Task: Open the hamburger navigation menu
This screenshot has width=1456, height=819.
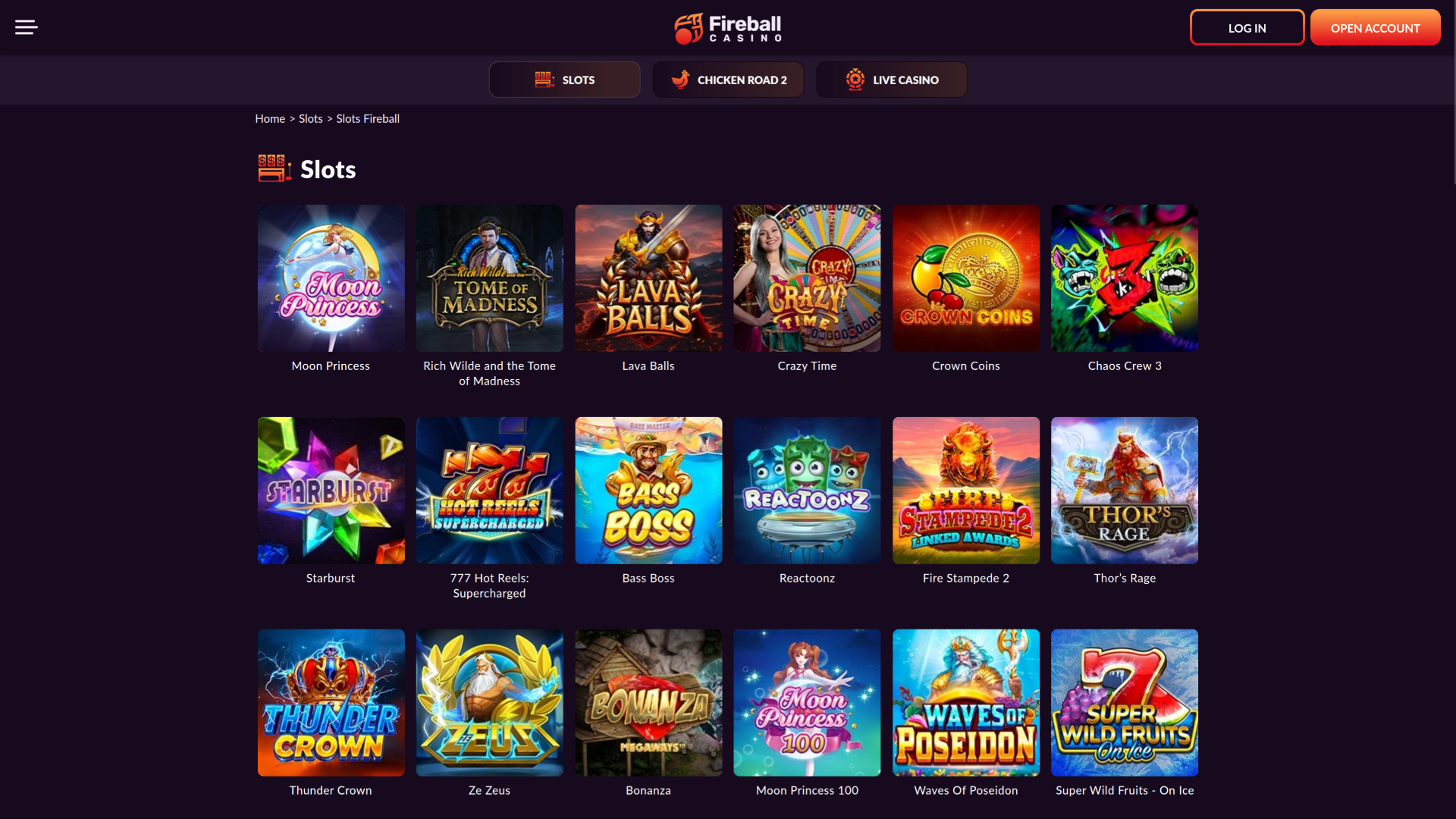Action: pos(27,27)
